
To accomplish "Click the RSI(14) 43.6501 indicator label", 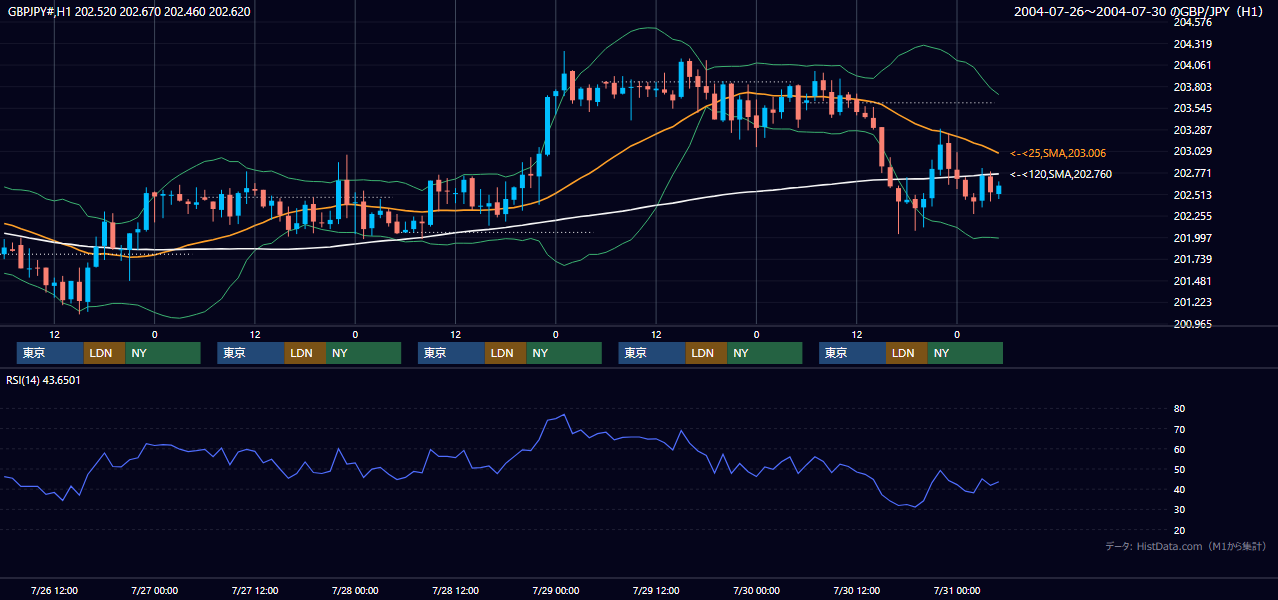I will [43, 380].
